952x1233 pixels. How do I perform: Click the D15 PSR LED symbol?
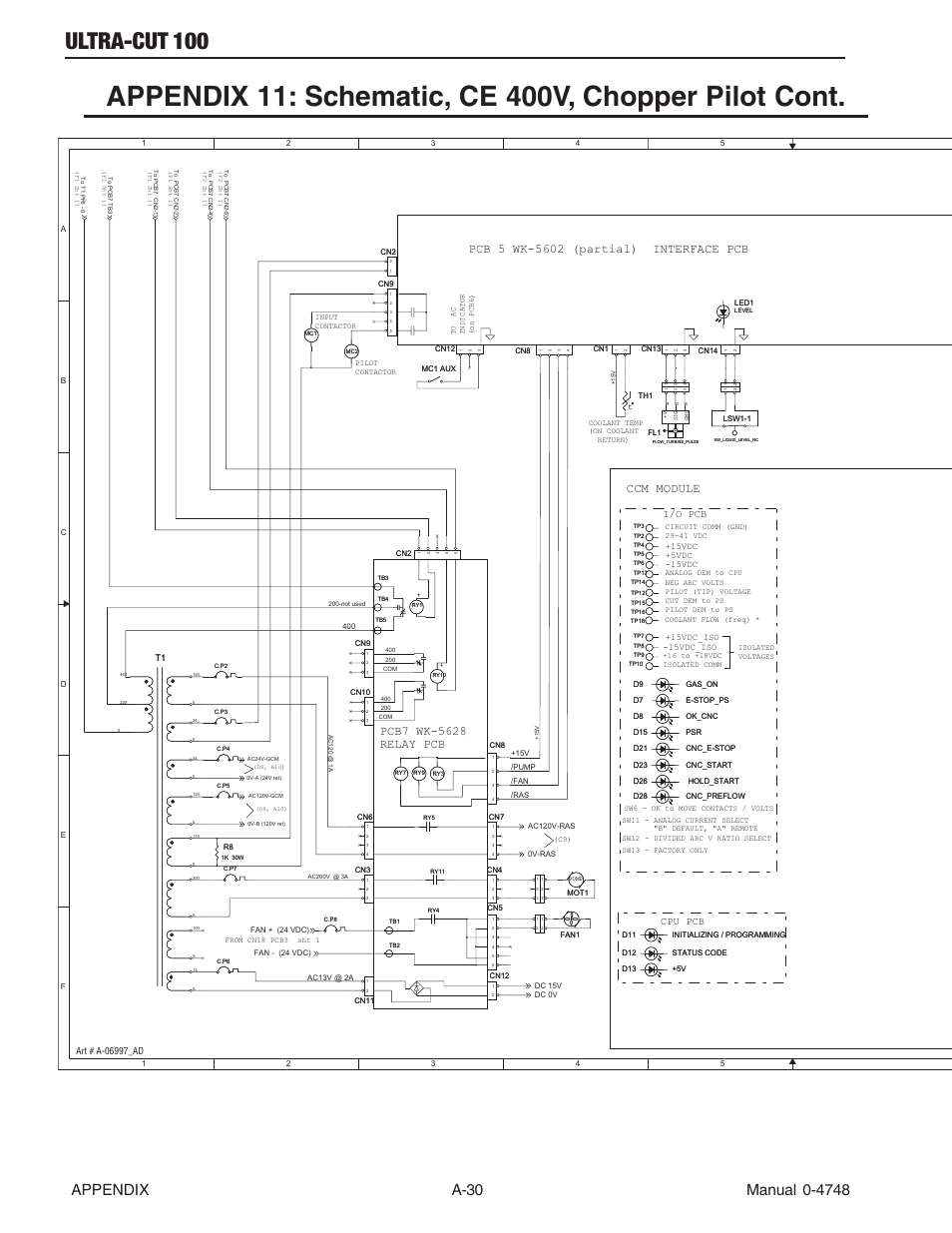coord(665,732)
